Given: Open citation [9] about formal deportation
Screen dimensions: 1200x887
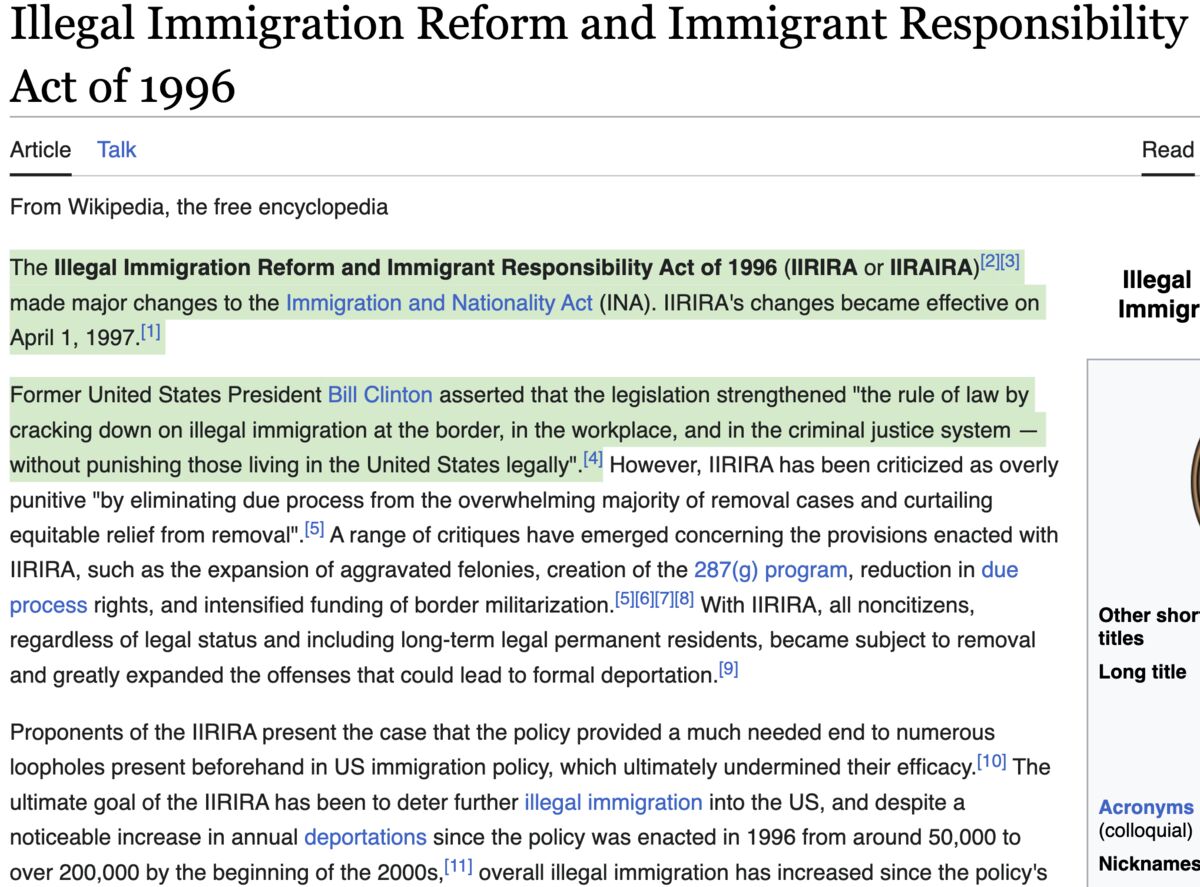Looking at the screenshot, I should 727,668.
